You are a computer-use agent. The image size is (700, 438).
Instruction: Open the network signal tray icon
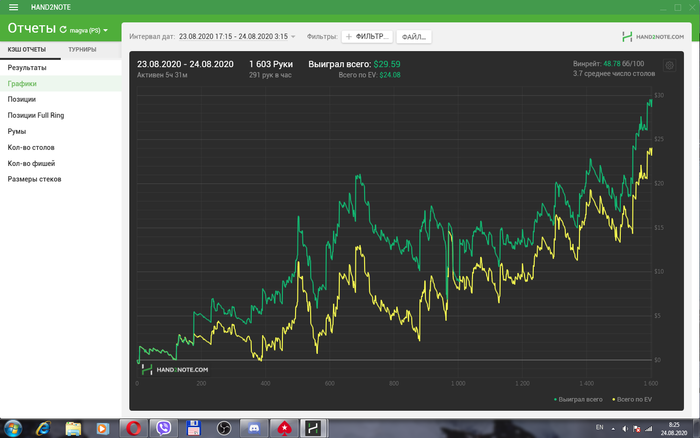point(649,429)
